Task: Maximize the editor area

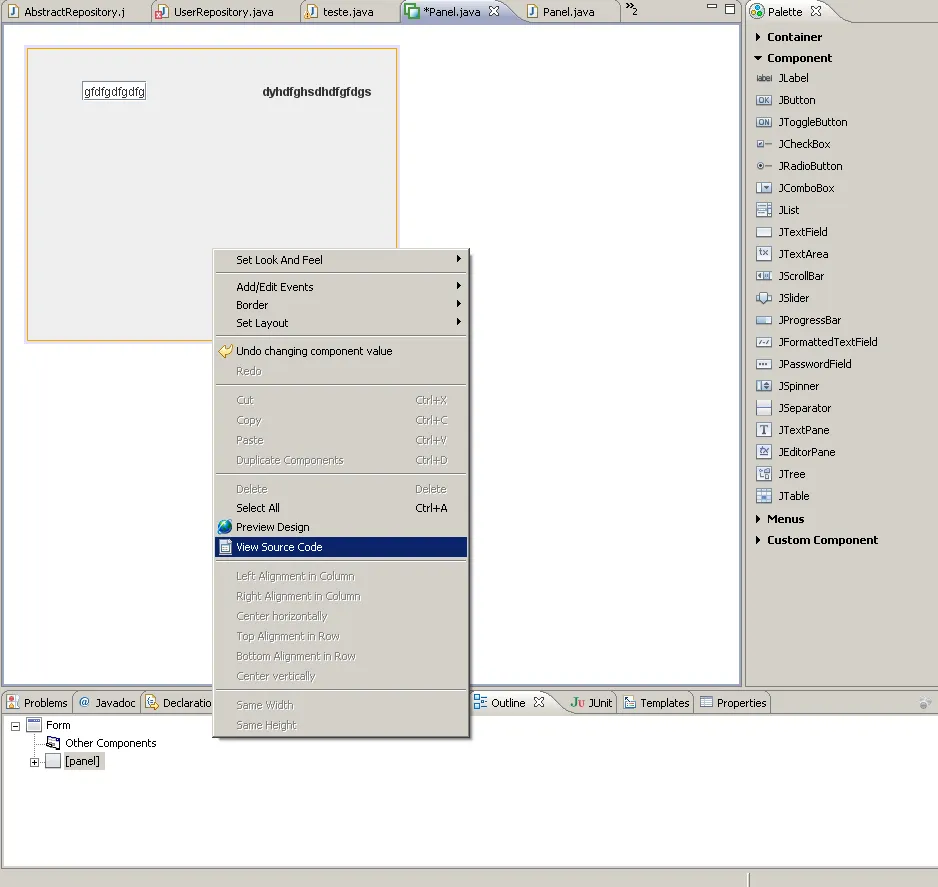Action: 730,8
